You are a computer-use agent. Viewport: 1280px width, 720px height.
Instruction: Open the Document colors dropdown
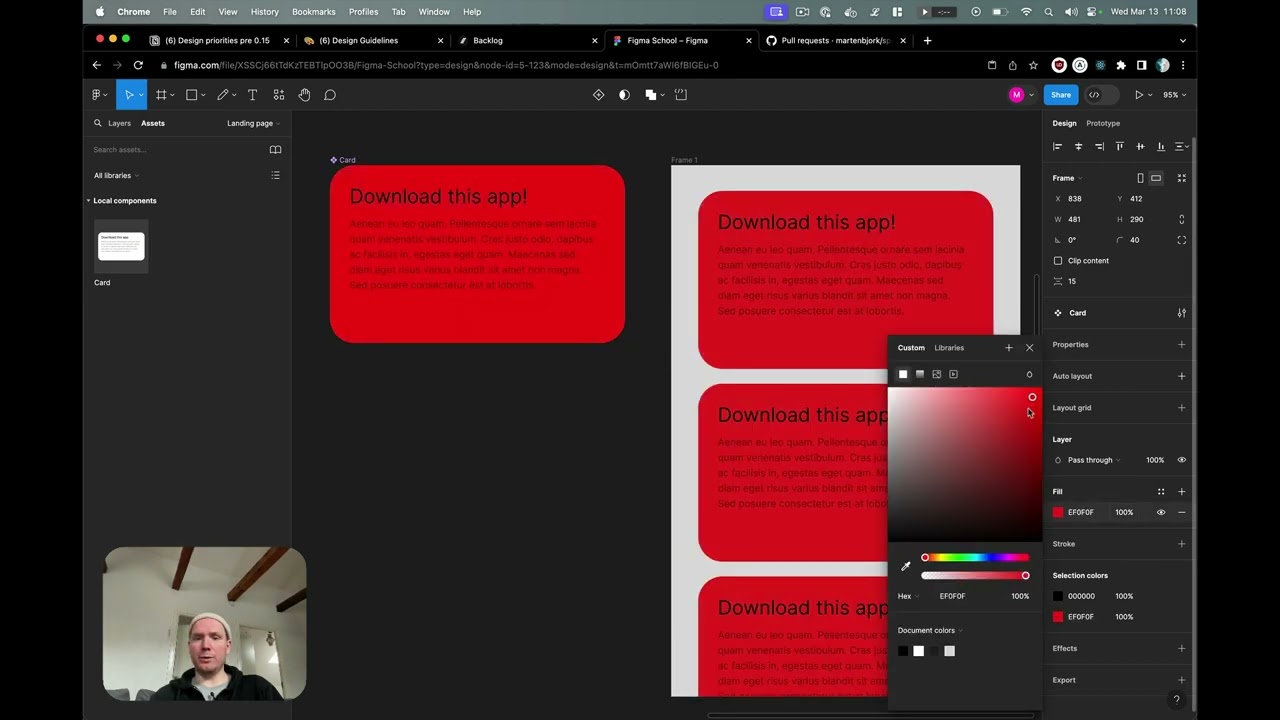tap(930, 631)
